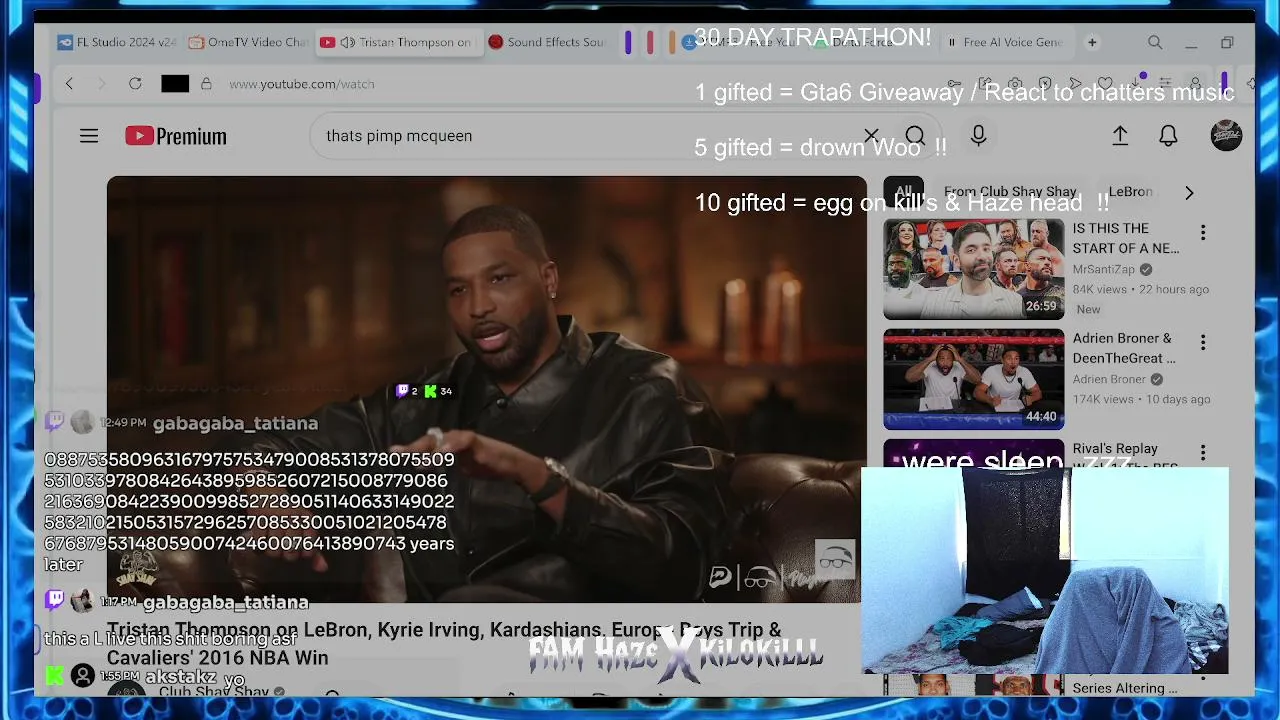1280x720 pixels.
Task: Click the Tristan Thompson video player
Action: tap(487, 390)
